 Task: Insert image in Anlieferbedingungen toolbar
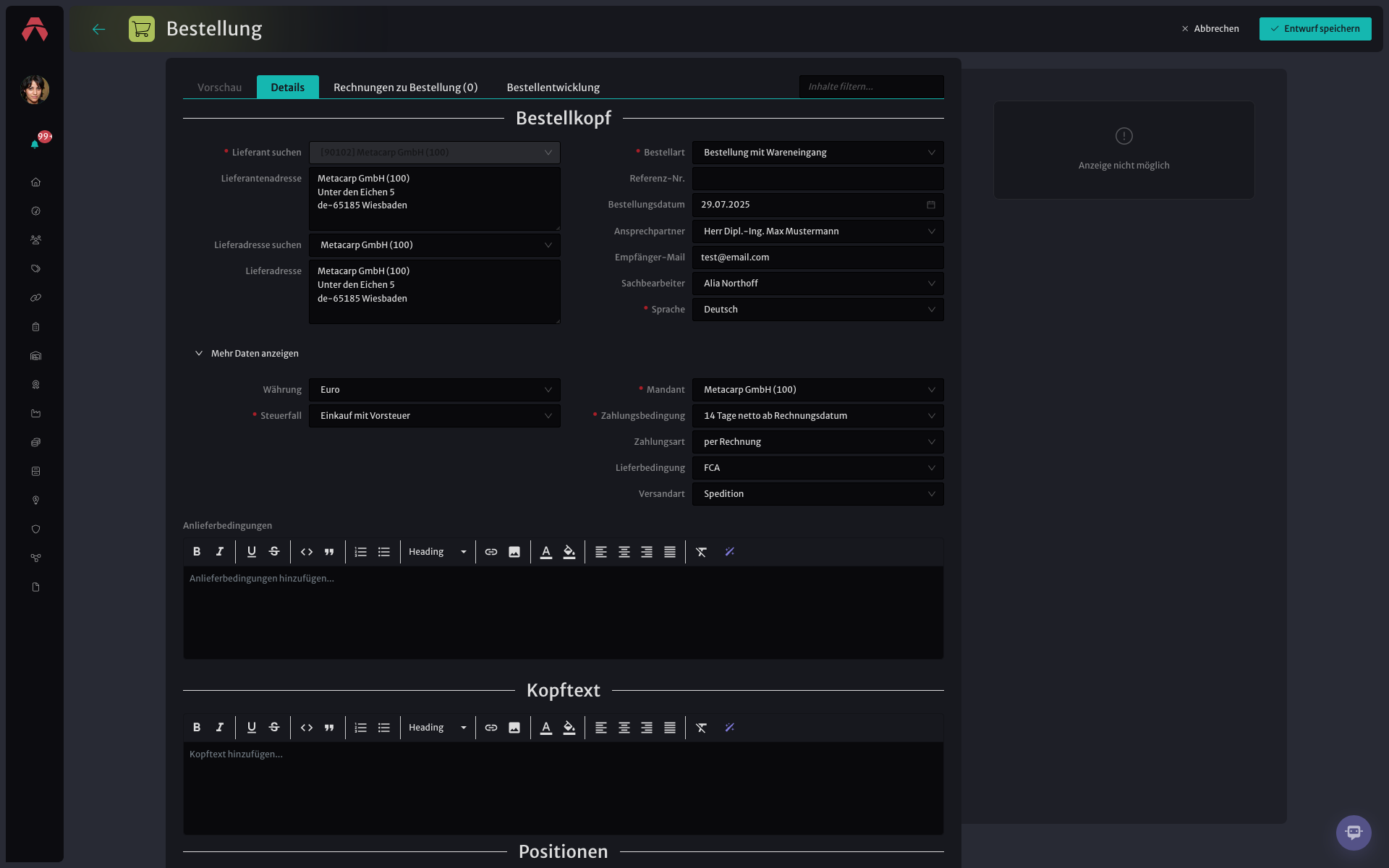(x=514, y=552)
